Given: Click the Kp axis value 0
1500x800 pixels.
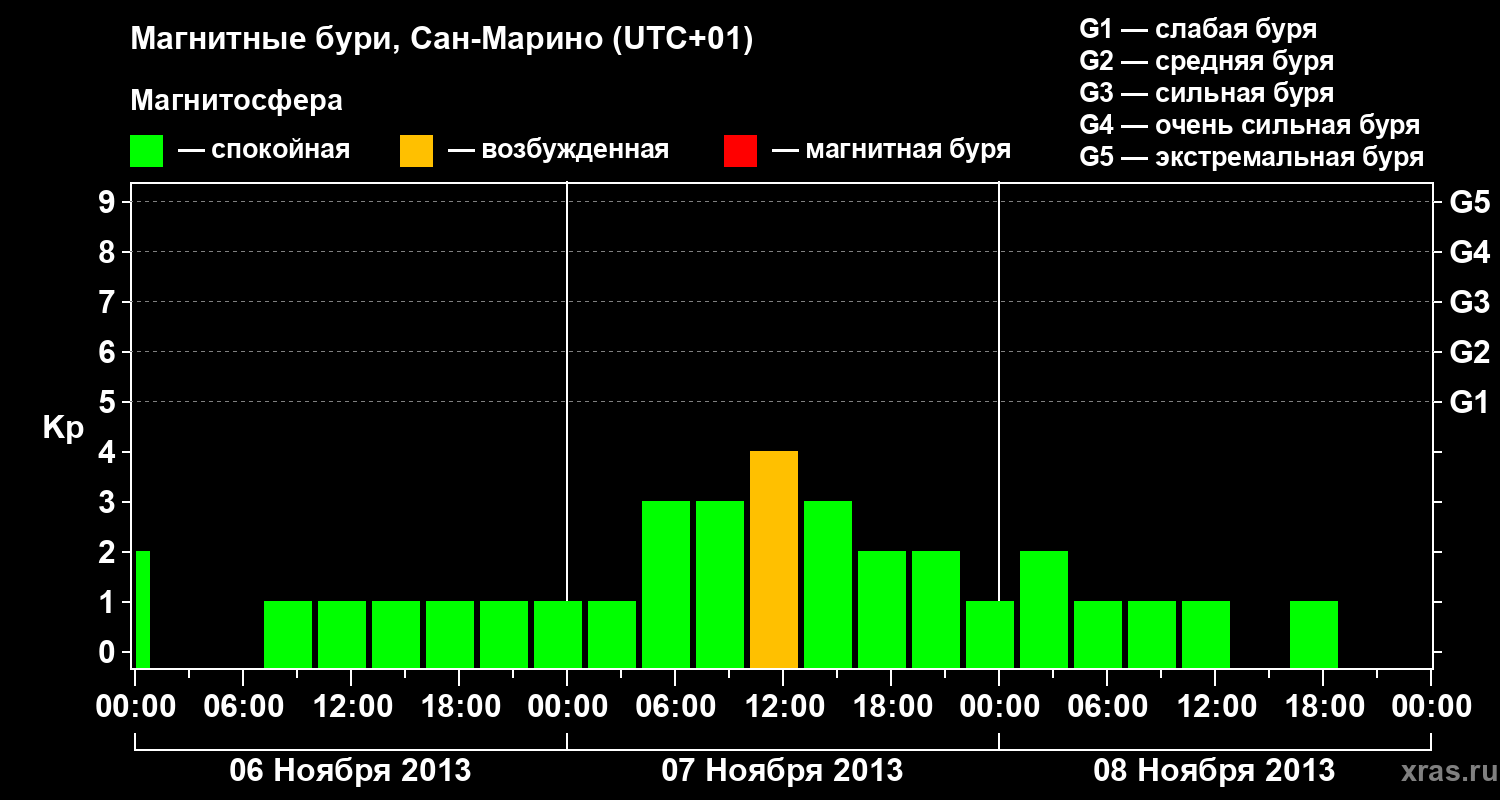Looking at the screenshot, I should pos(109,652).
